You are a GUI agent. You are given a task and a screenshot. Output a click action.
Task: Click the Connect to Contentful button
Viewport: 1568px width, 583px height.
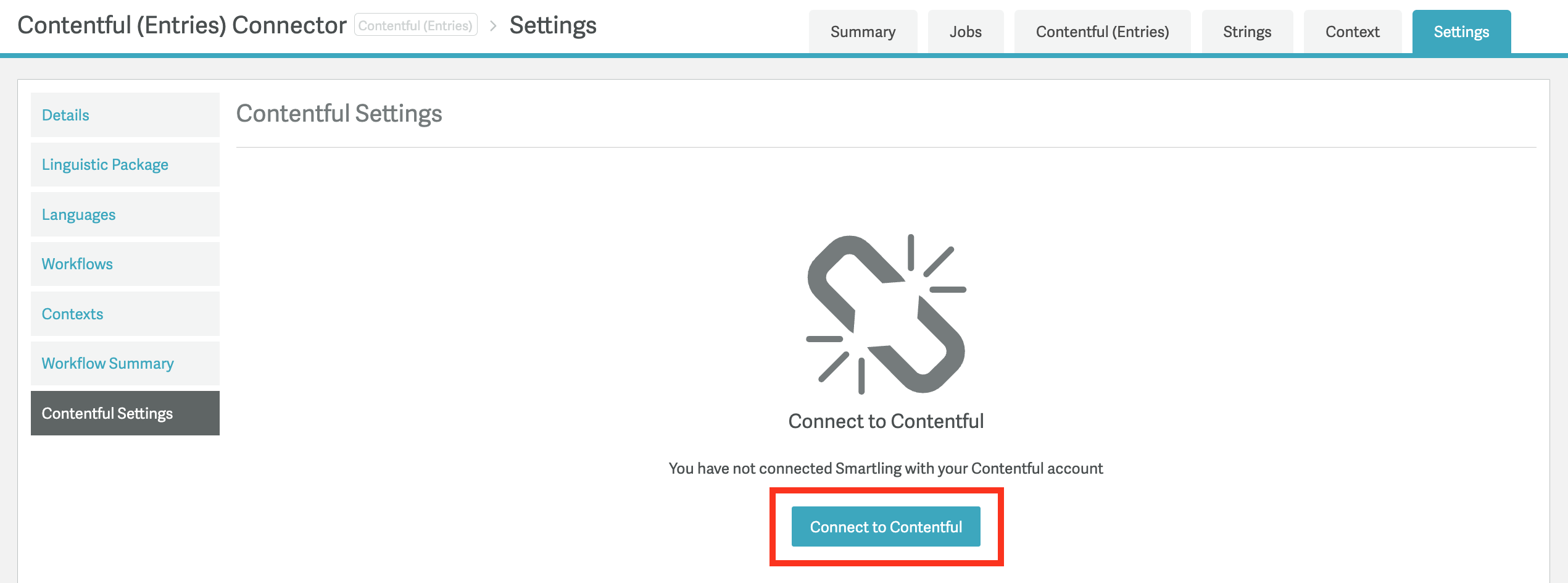(x=886, y=526)
